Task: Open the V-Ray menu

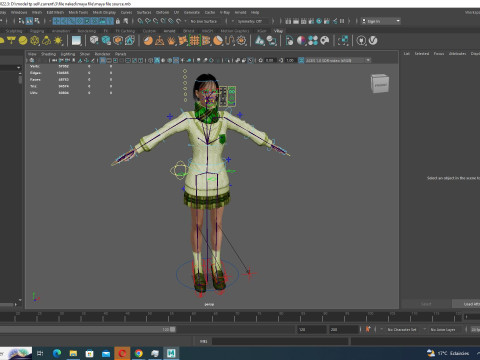Action: point(225,12)
